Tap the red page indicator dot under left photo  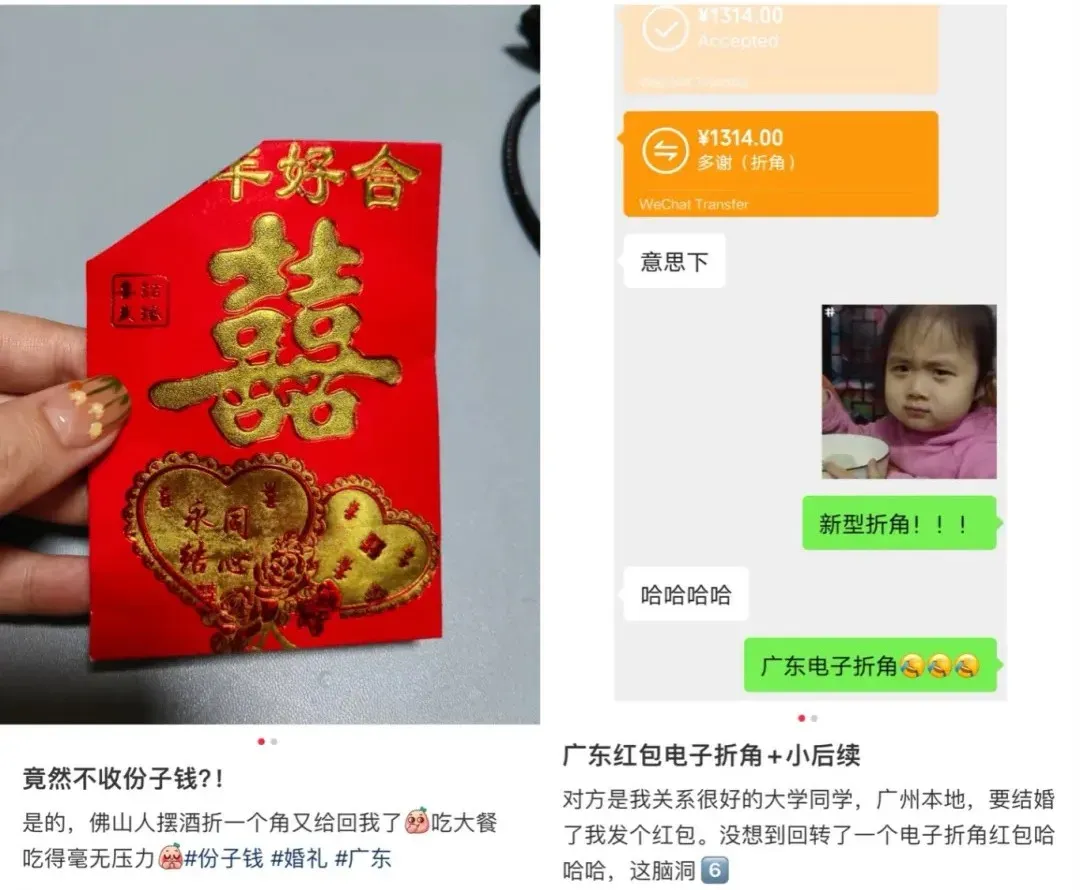(261, 742)
